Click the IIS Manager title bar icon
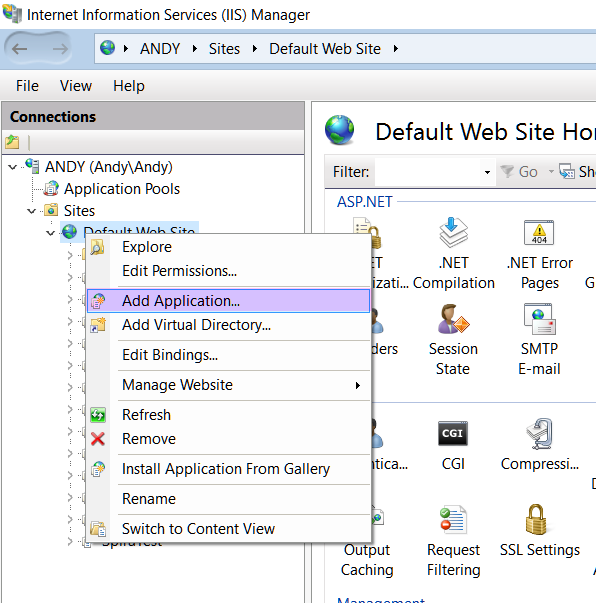Image resolution: width=596 pixels, height=603 pixels. pyautogui.click(x=12, y=14)
